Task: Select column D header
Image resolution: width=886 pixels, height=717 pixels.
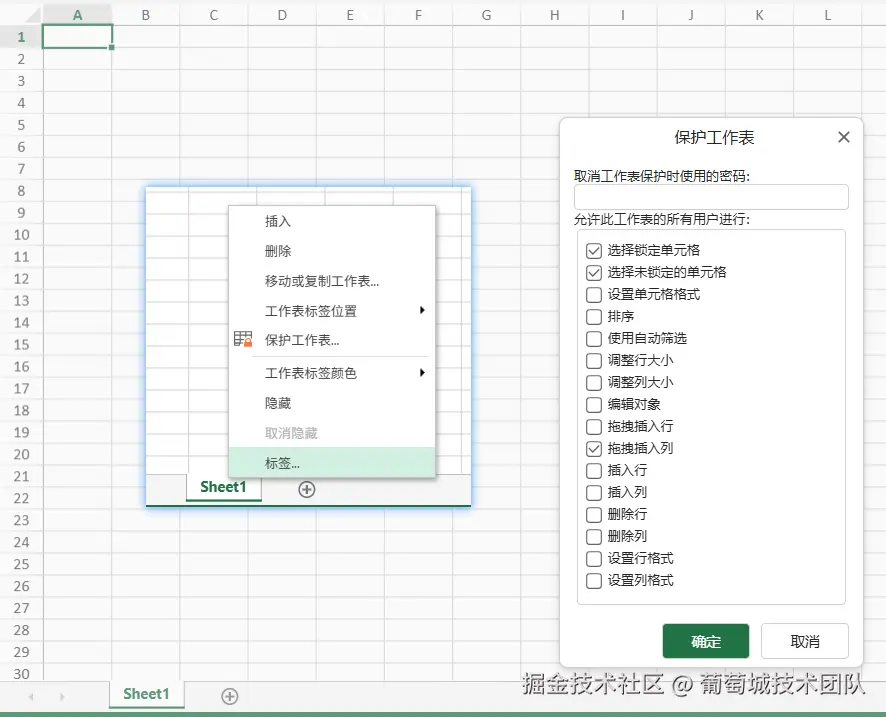Action: click(282, 15)
